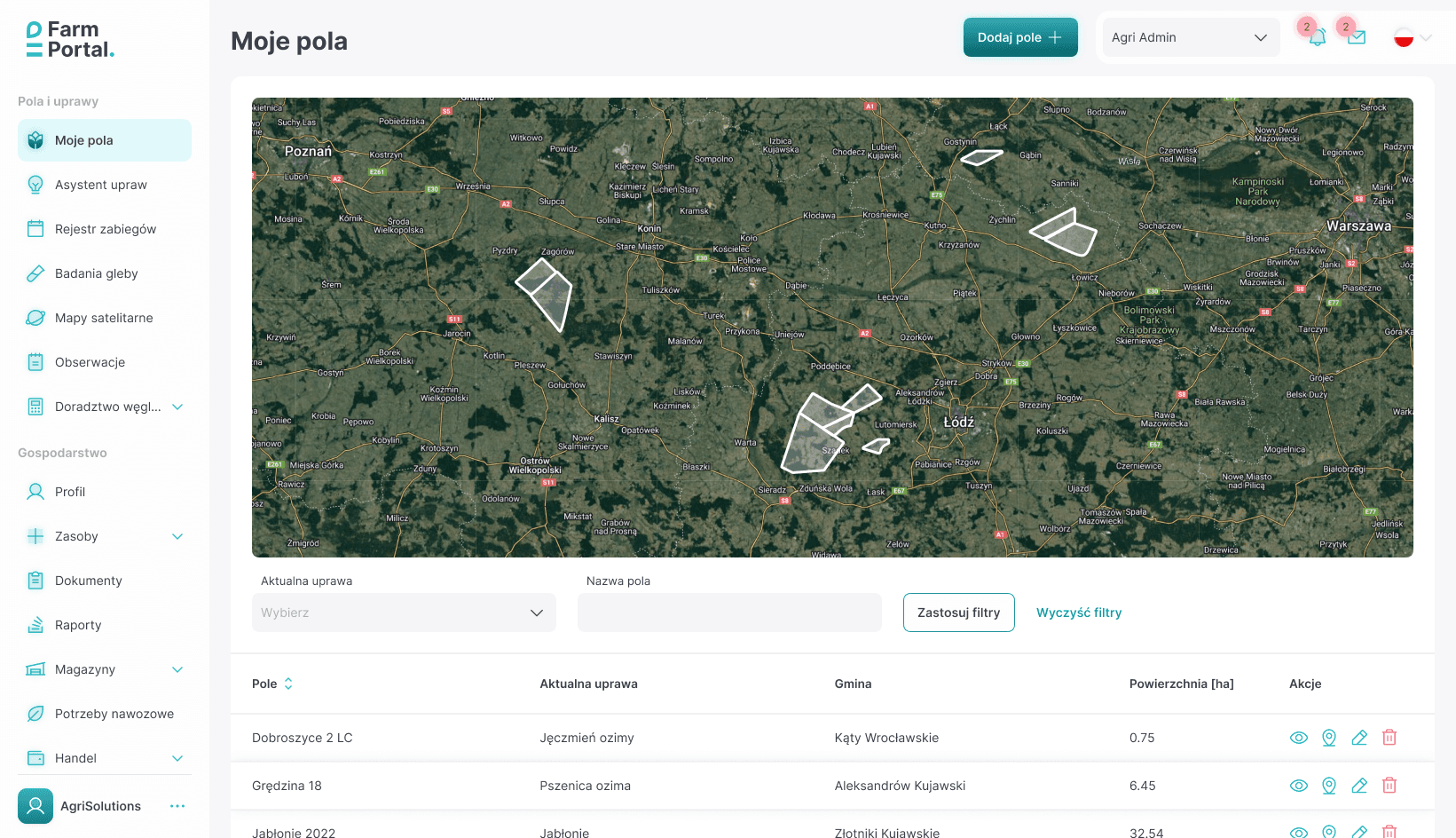Click the Aleksandrów Kujawski cell

pos(900,786)
